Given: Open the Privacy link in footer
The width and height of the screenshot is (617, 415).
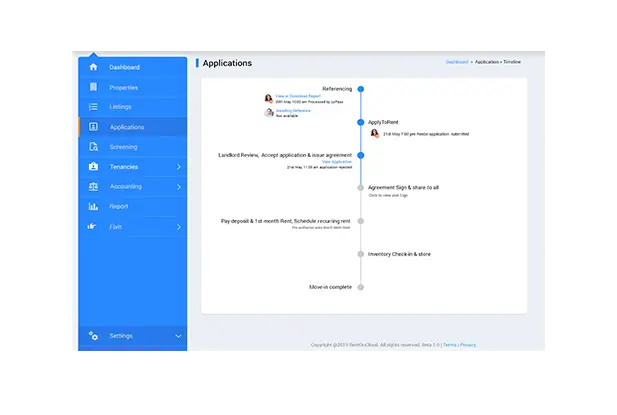Looking at the screenshot, I should click(468, 345).
